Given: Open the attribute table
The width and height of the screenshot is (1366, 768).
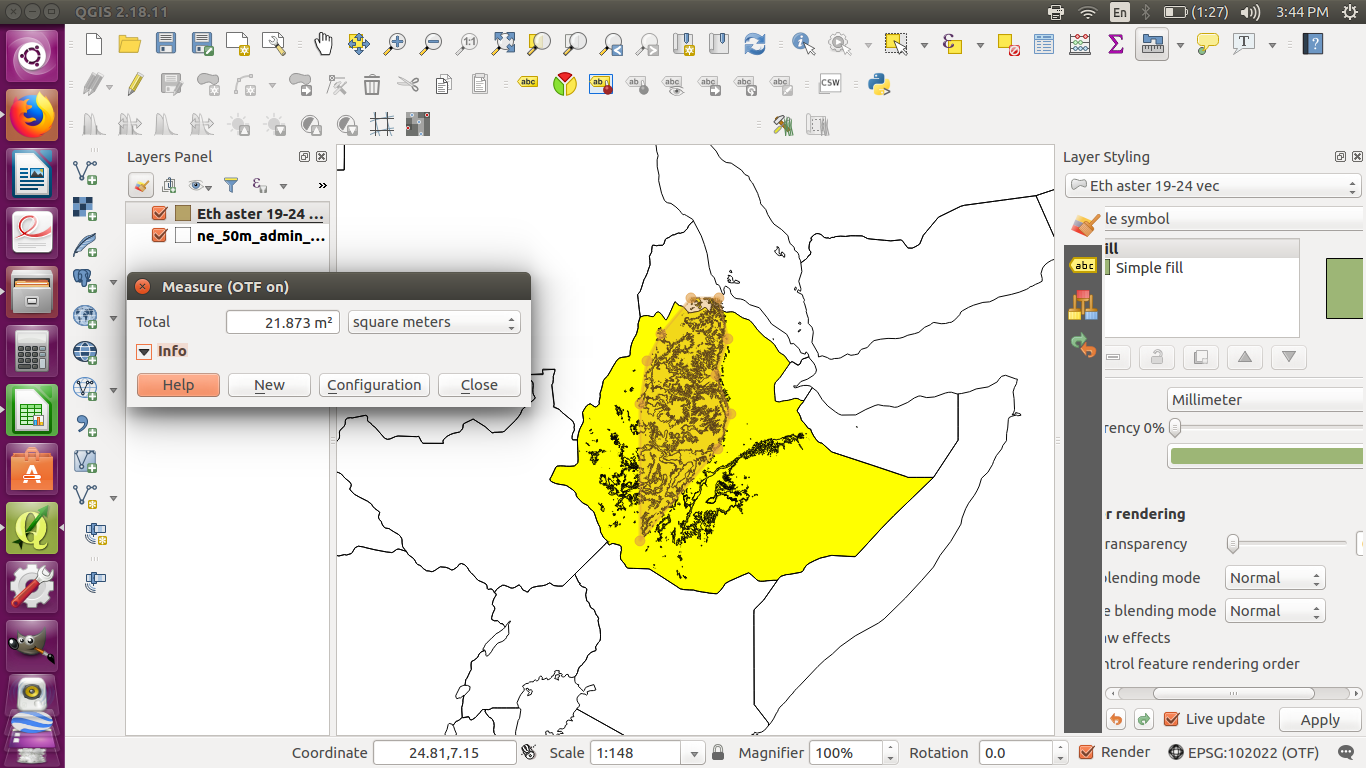Looking at the screenshot, I should [x=1044, y=44].
